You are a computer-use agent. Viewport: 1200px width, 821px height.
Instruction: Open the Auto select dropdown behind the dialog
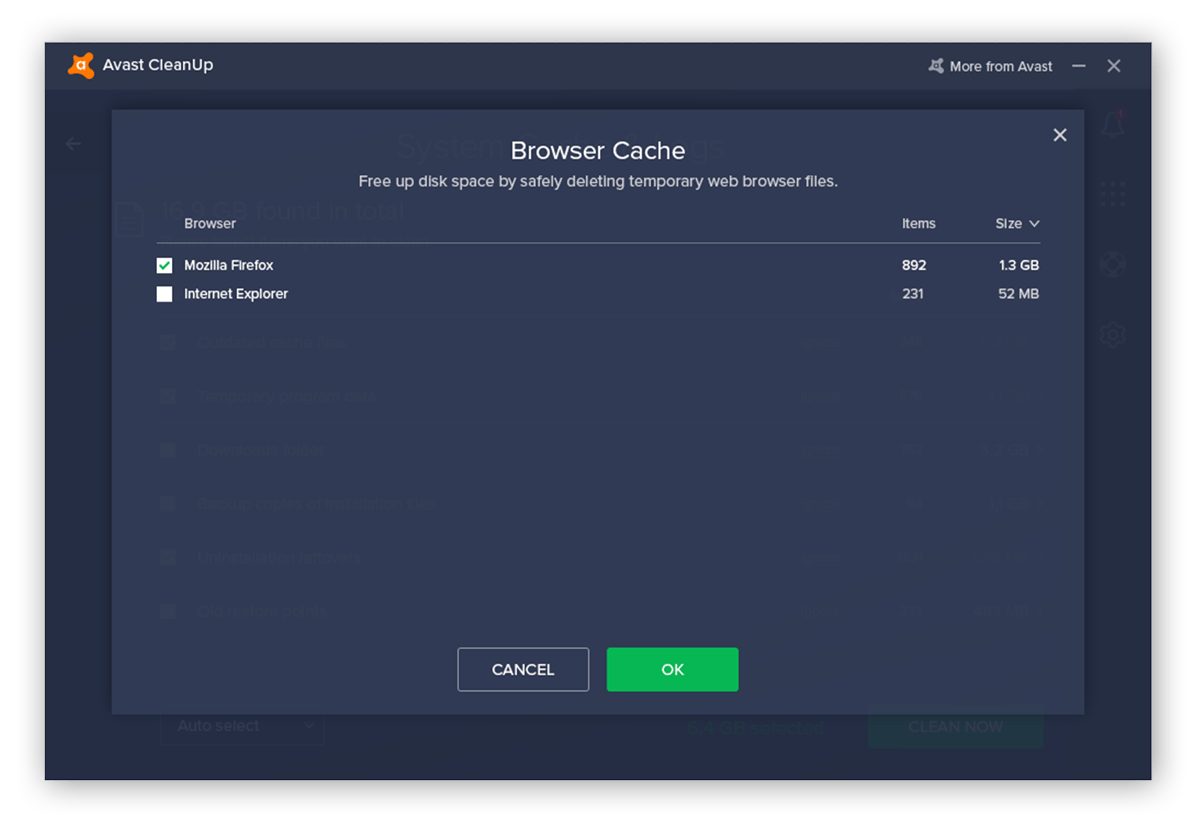tap(242, 726)
